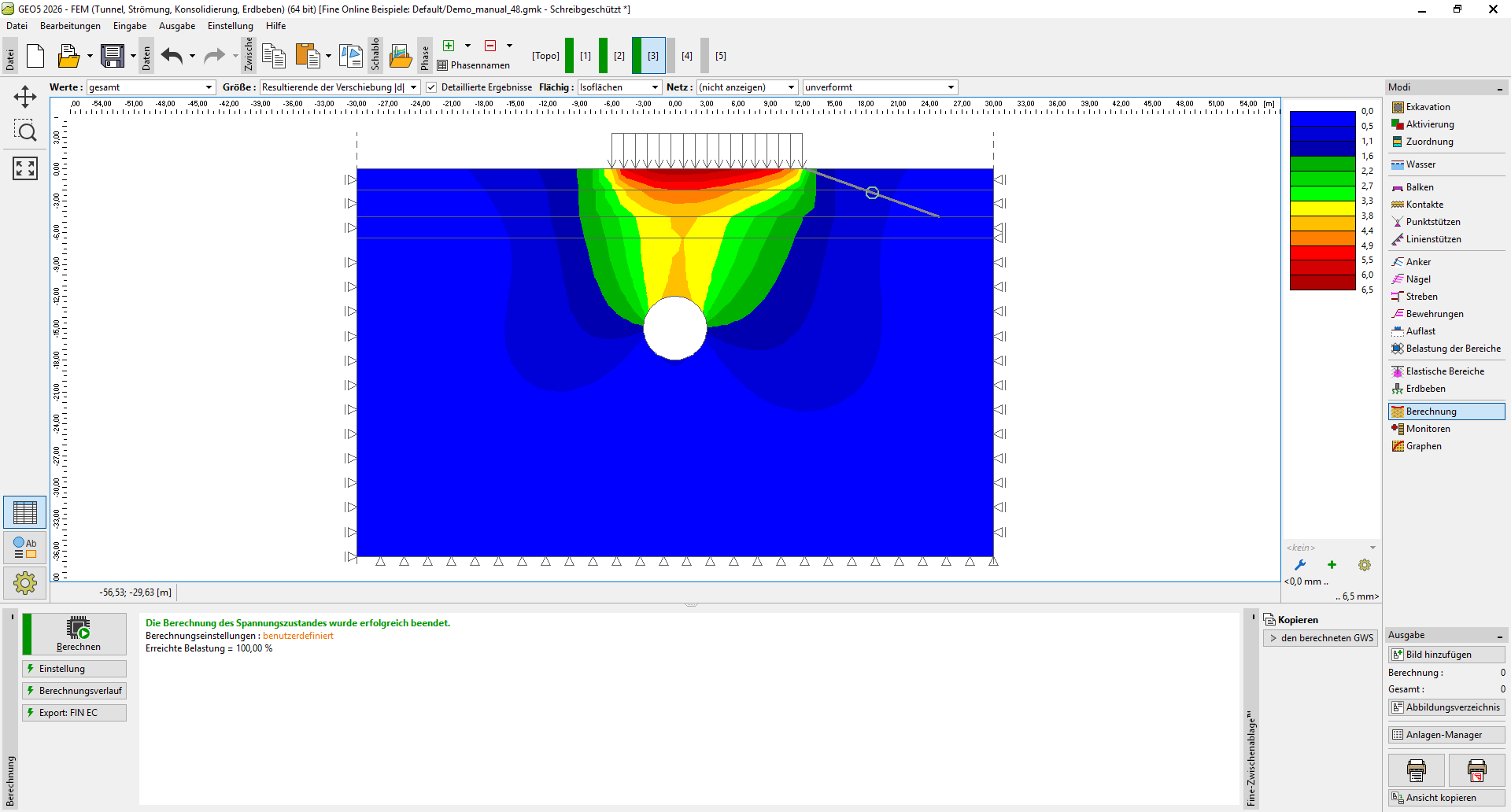Click the Bild hinzufügen button

click(x=1446, y=655)
